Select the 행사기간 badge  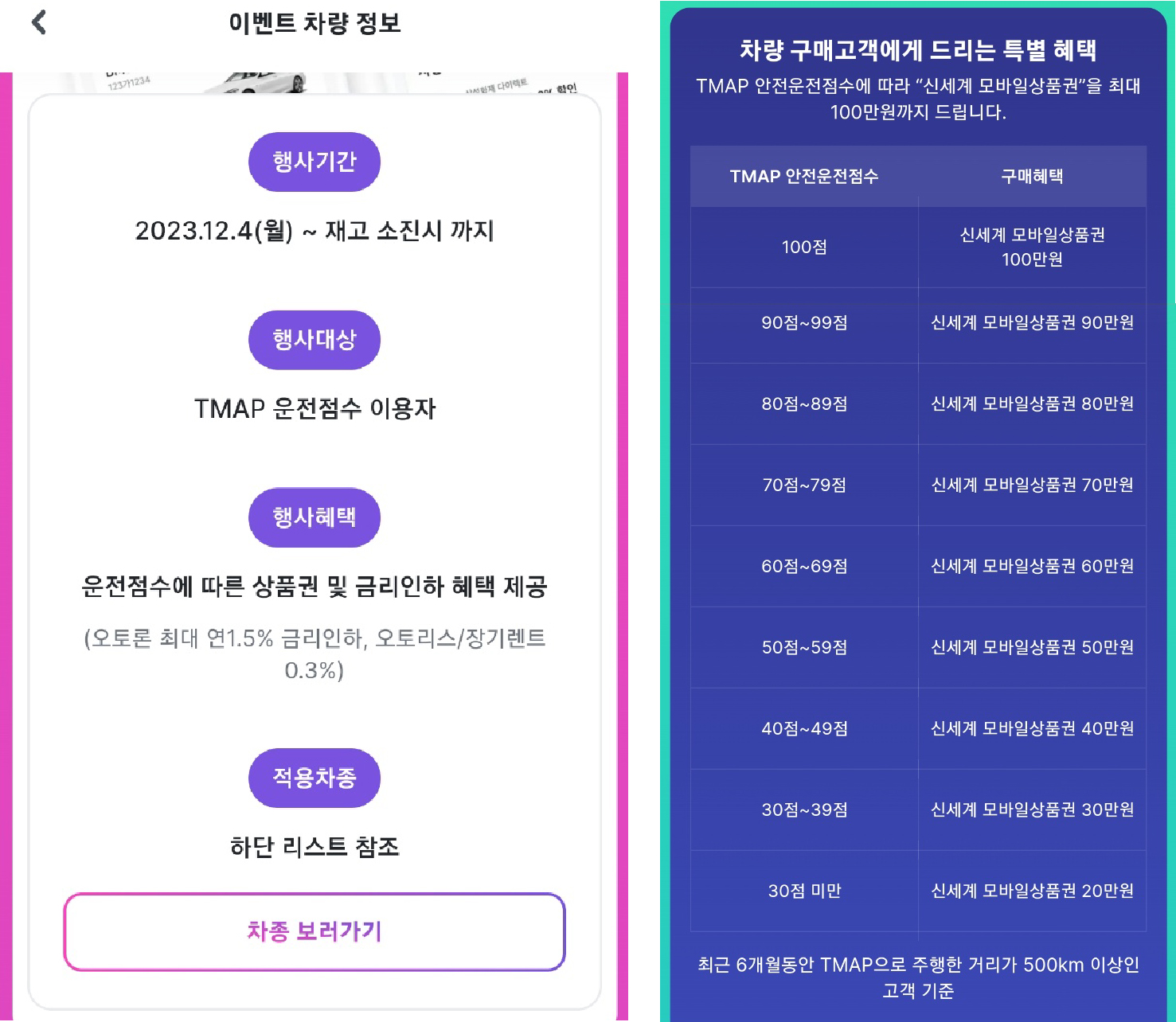(315, 161)
